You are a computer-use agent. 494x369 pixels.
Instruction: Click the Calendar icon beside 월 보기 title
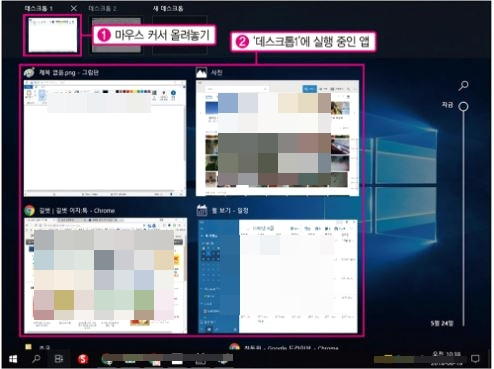tap(202, 211)
